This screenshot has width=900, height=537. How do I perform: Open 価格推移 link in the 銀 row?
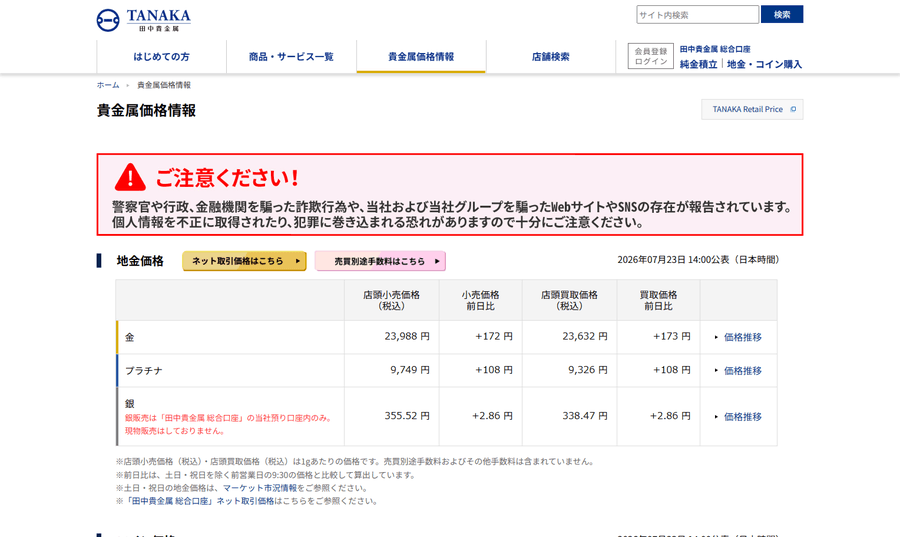(x=742, y=417)
